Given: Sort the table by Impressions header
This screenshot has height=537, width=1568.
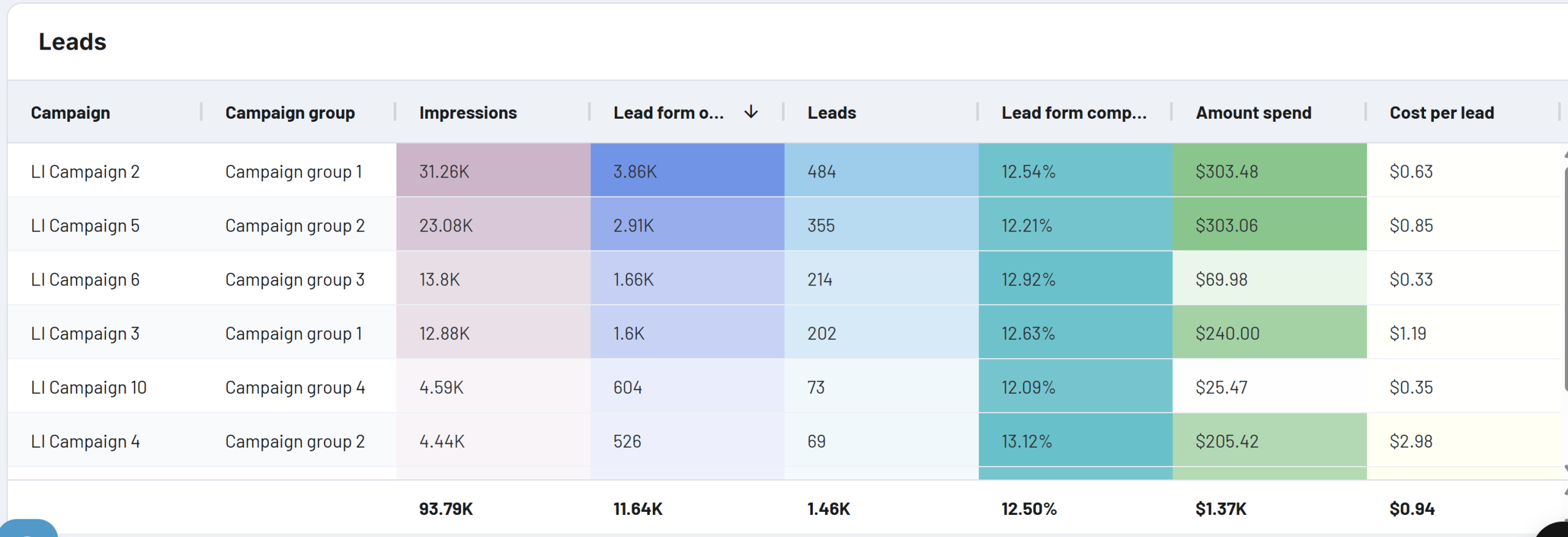Looking at the screenshot, I should [467, 112].
